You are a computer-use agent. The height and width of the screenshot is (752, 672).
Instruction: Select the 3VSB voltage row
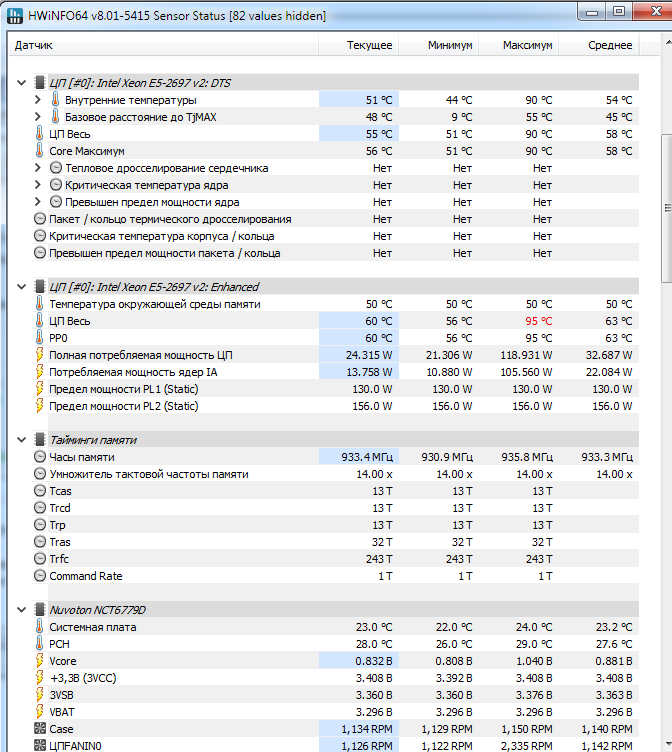pyautogui.click(x=335, y=695)
